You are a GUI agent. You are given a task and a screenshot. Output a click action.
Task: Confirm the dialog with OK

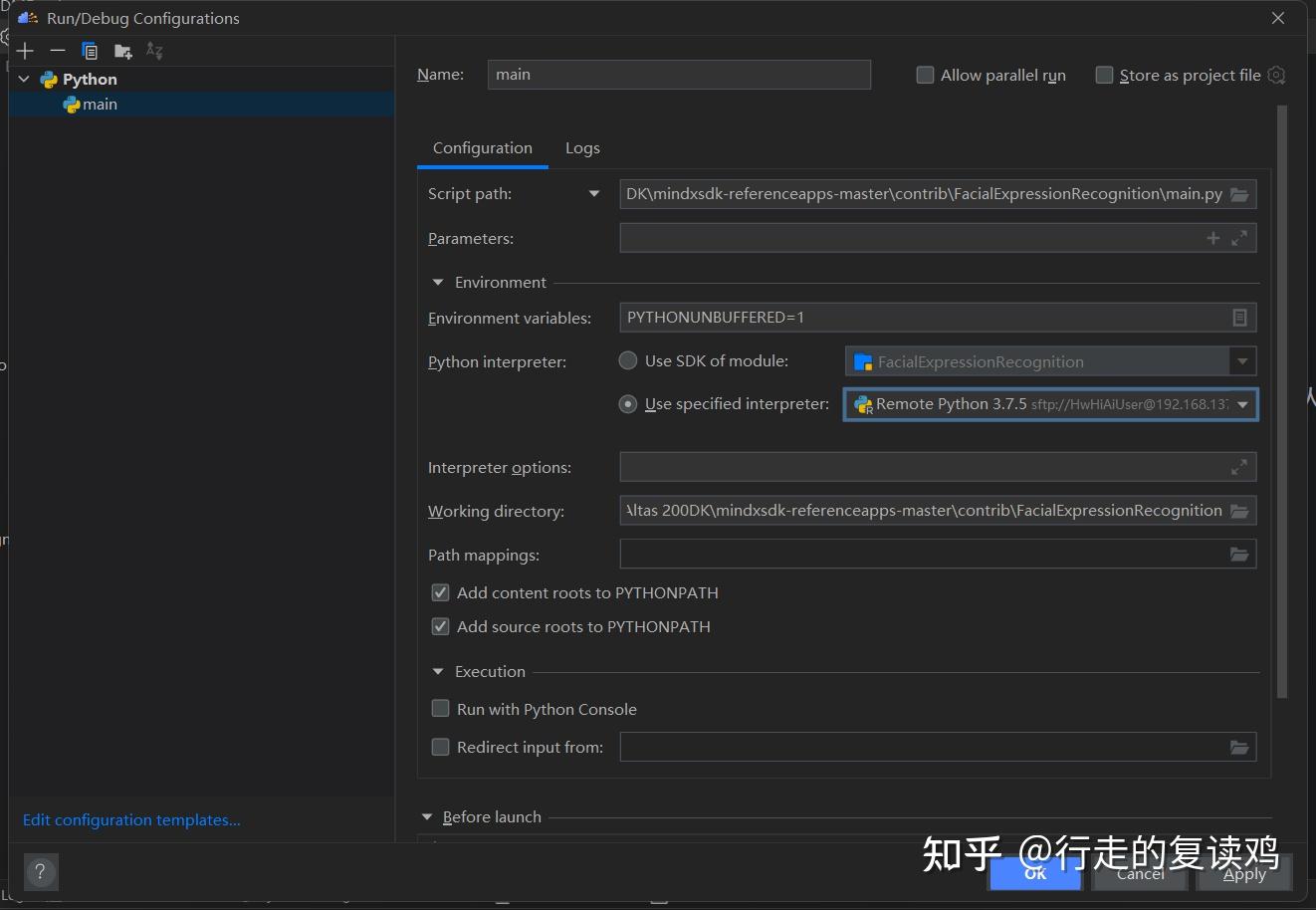pos(1035,873)
